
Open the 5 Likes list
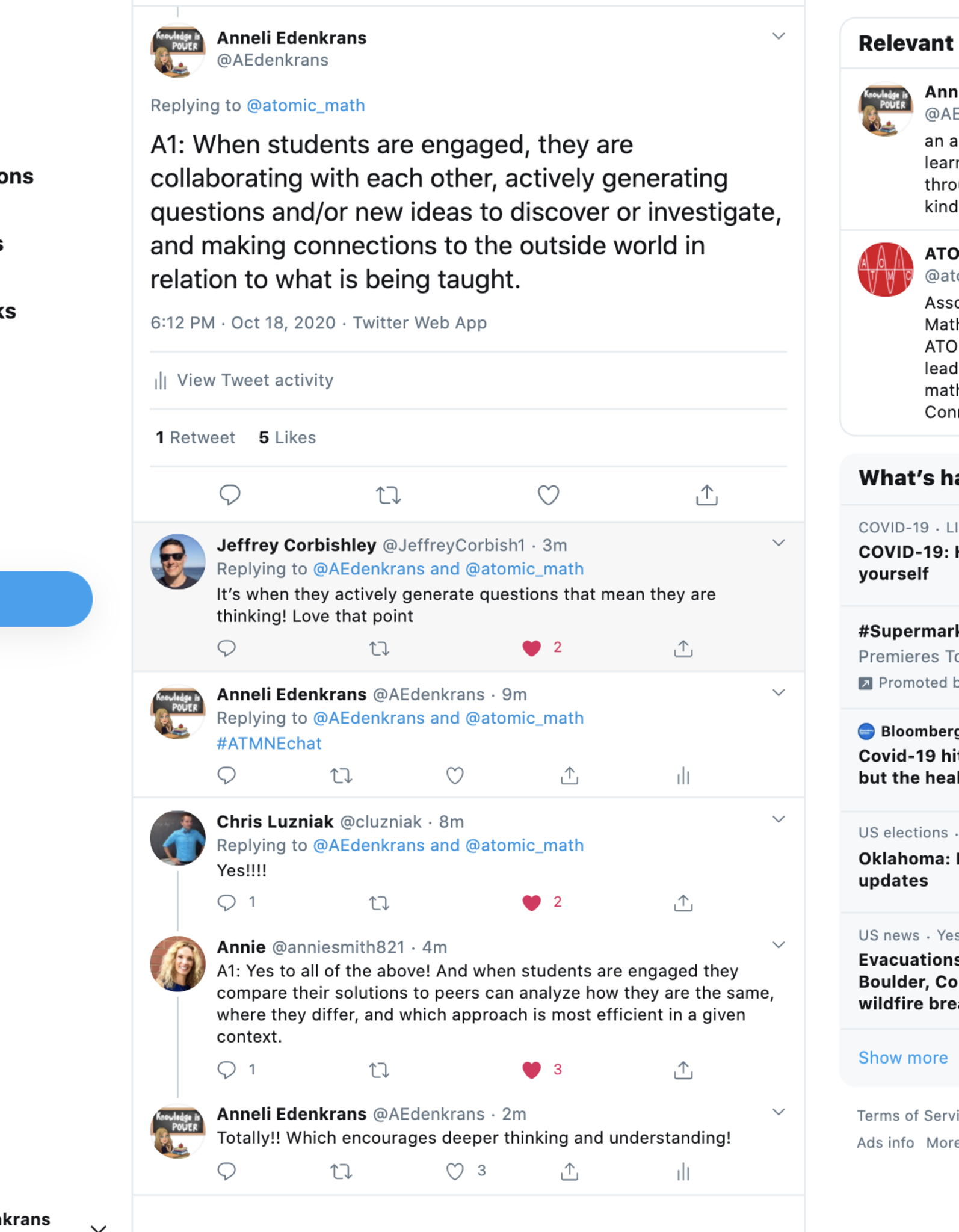(287, 437)
